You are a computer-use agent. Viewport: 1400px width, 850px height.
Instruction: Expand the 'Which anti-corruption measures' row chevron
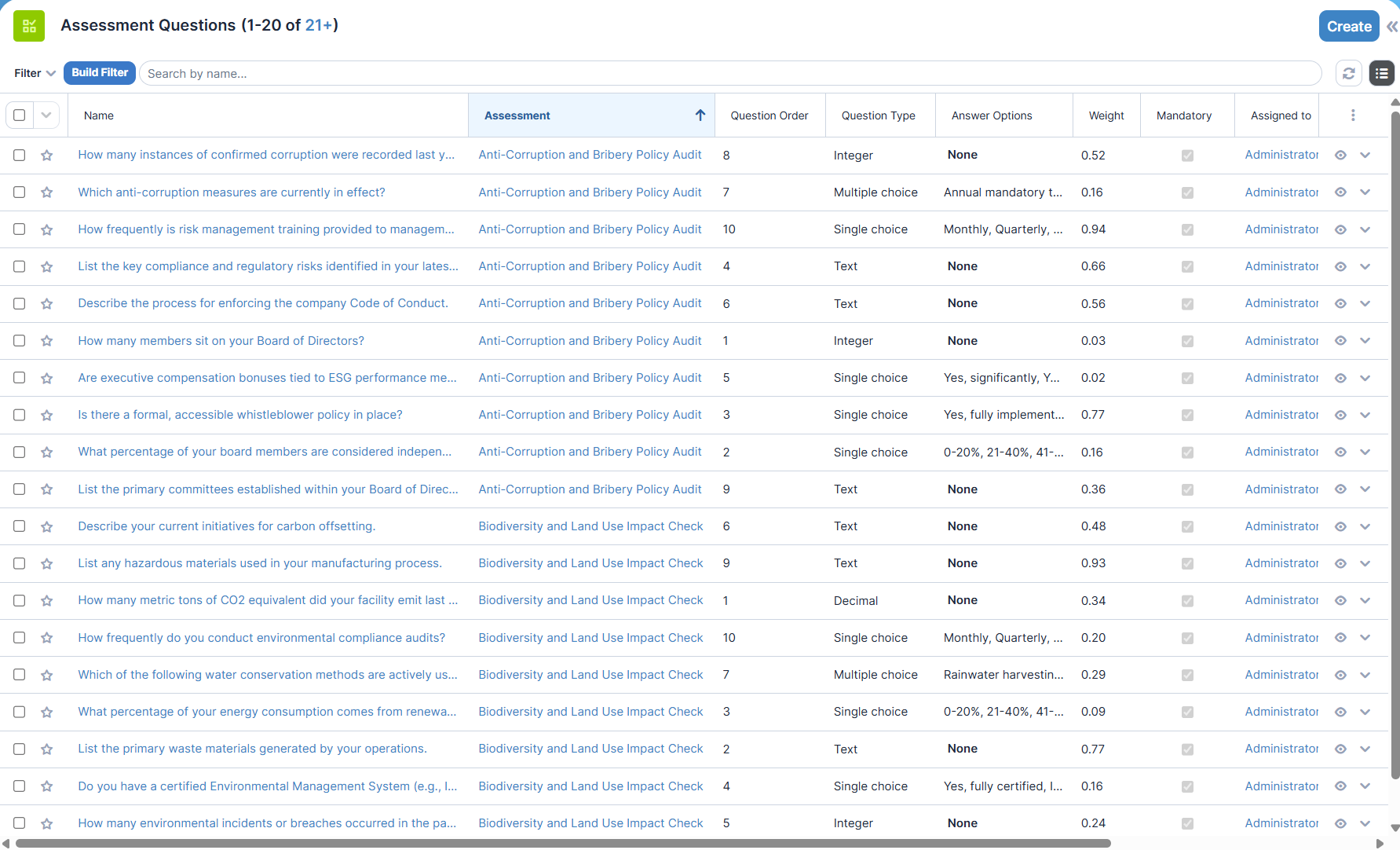click(1365, 192)
